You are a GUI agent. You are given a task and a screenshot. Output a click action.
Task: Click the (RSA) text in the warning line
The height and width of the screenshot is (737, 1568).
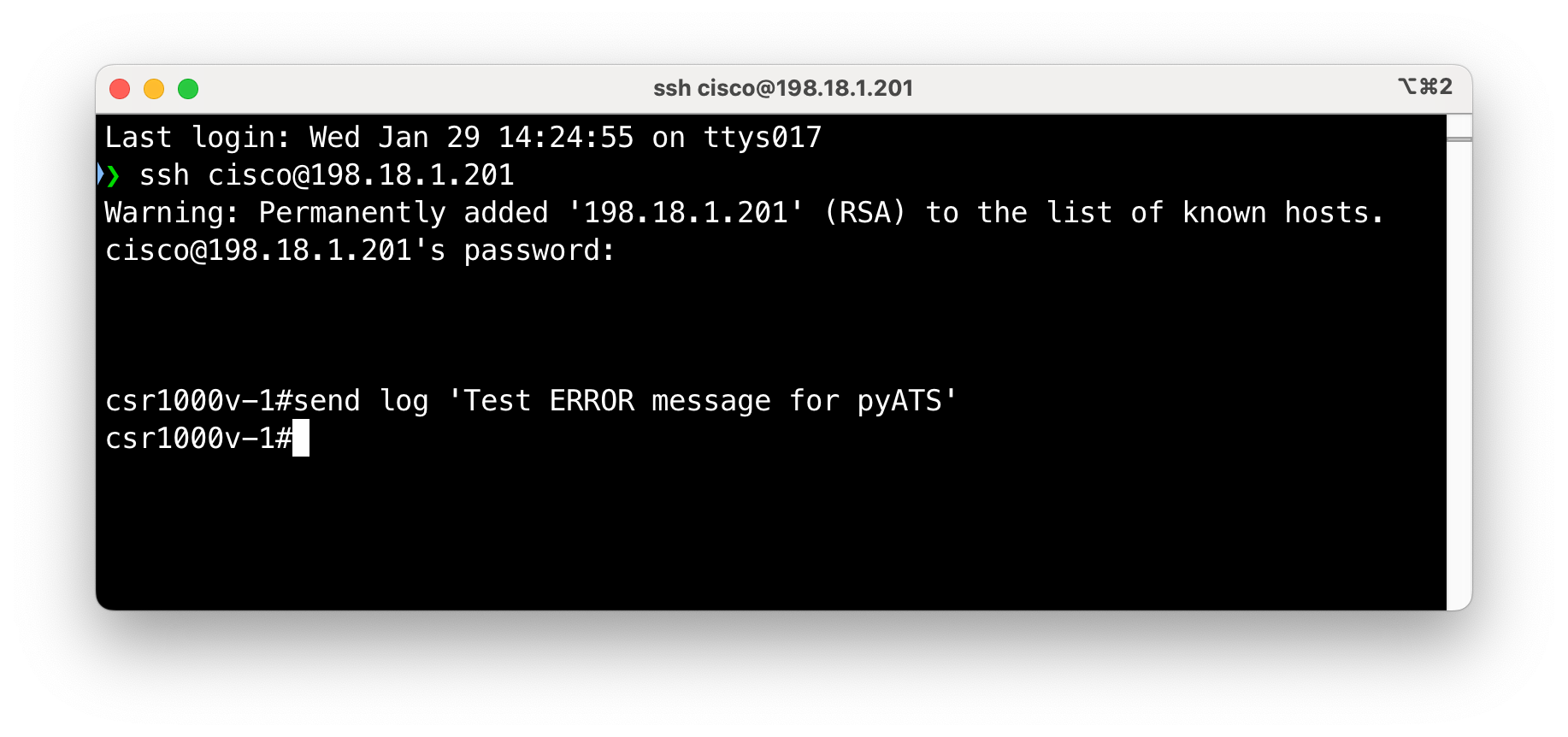[x=864, y=213]
